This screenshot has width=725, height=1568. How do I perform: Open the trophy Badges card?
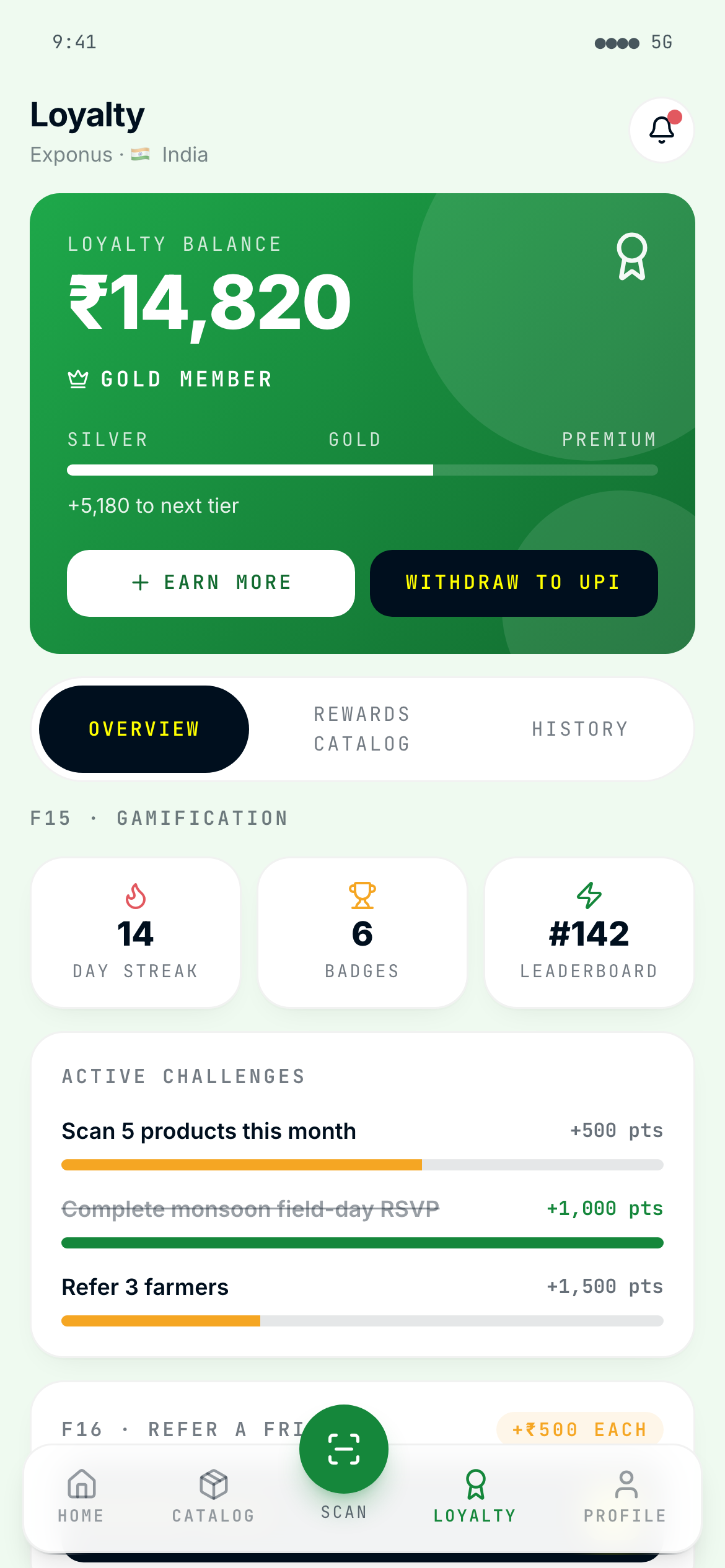pyautogui.click(x=362, y=933)
